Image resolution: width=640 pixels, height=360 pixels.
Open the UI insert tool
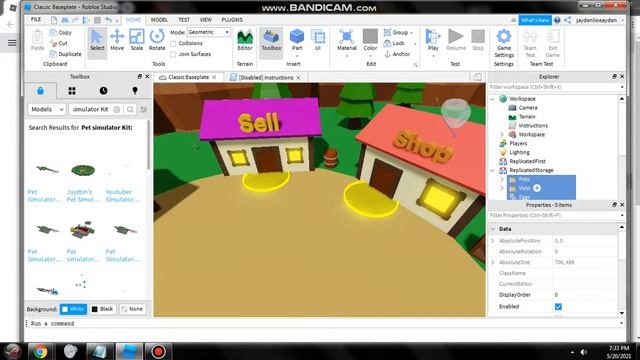pyautogui.click(x=318, y=40)
